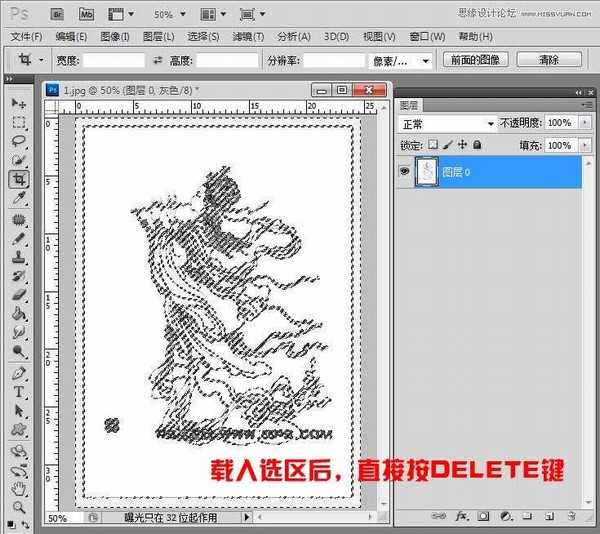This screenshot has width=600, height=534.
Task: Click the delete layer trash icon
Action: click(572, 516)
